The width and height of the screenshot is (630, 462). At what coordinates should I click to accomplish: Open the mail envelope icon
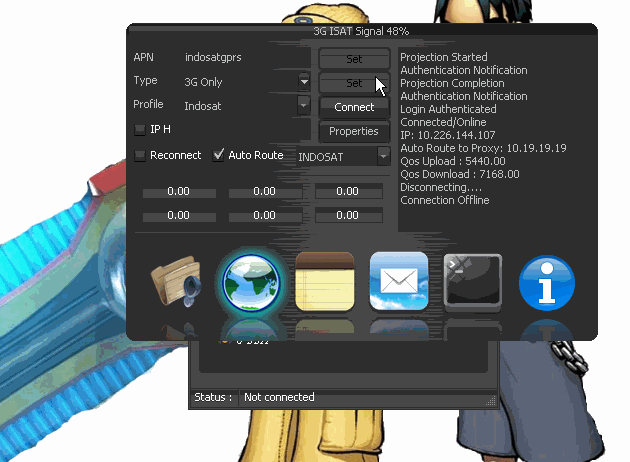coord(399,281)
